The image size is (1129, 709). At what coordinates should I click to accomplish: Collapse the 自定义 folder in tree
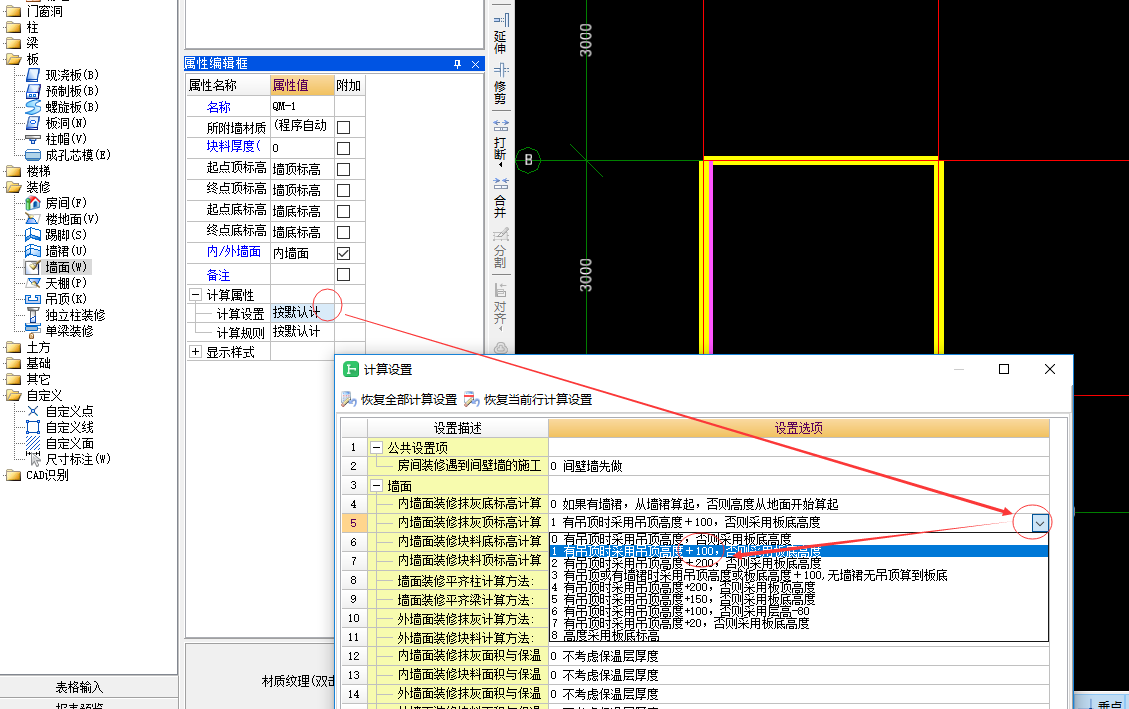(13, 395)
